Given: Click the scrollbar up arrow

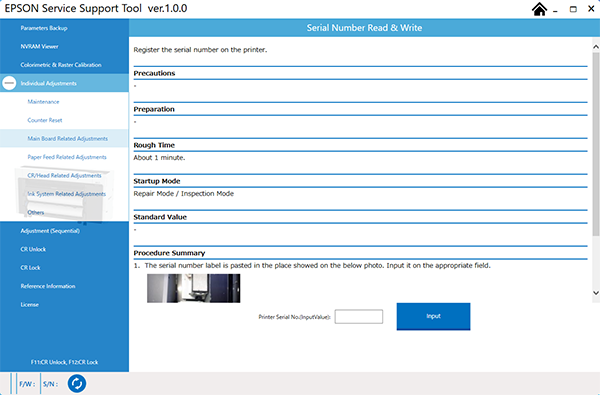Looking at the screenshot, I should pos(596,47).
